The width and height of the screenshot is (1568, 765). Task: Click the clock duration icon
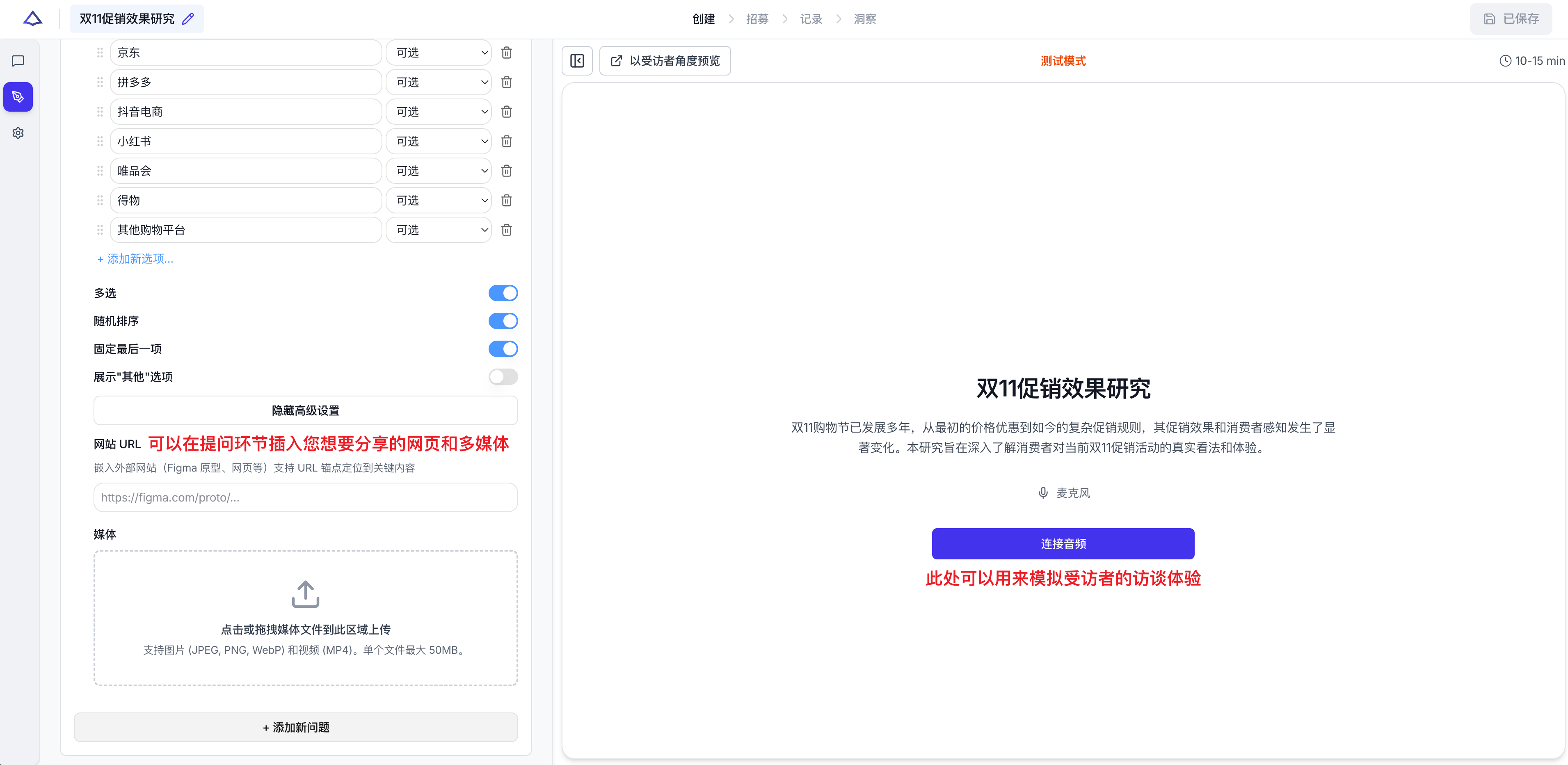[x=1505, y=61]
